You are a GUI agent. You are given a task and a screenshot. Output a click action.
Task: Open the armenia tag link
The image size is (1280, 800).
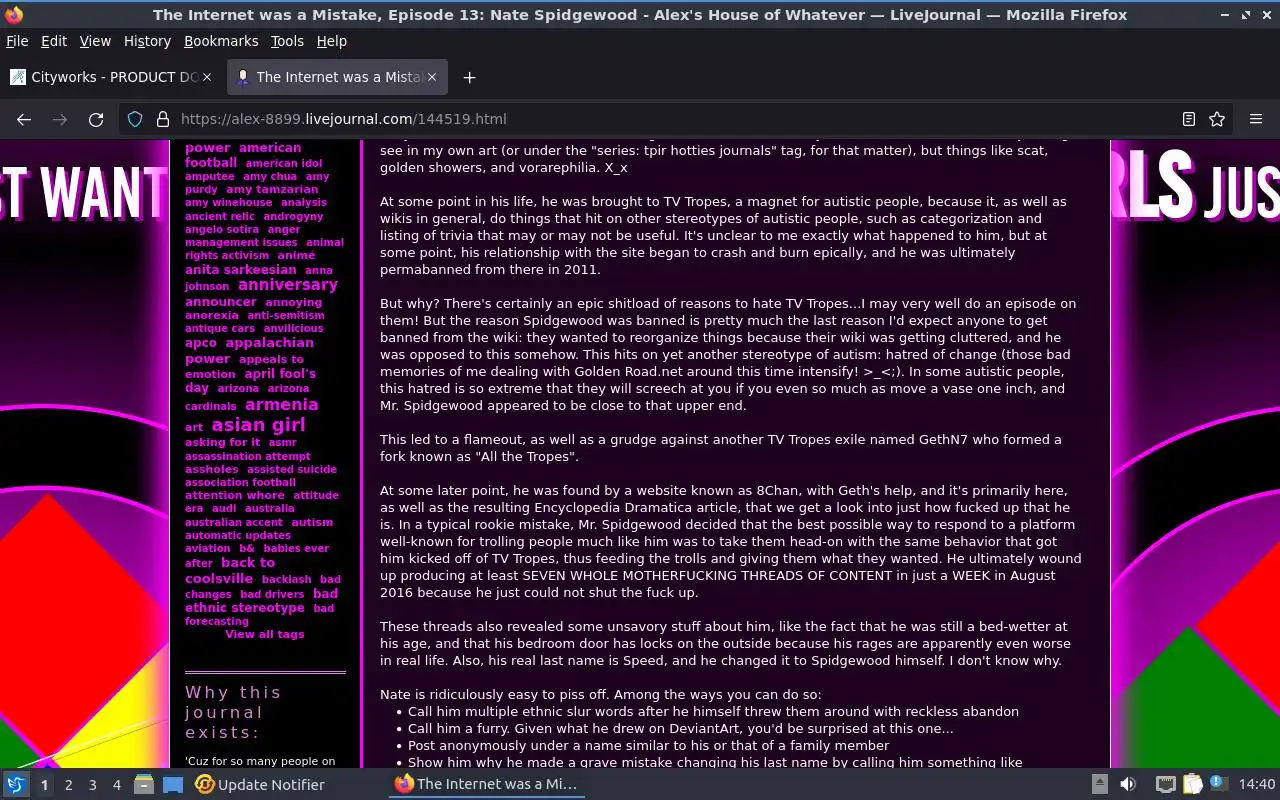(281, 405)
